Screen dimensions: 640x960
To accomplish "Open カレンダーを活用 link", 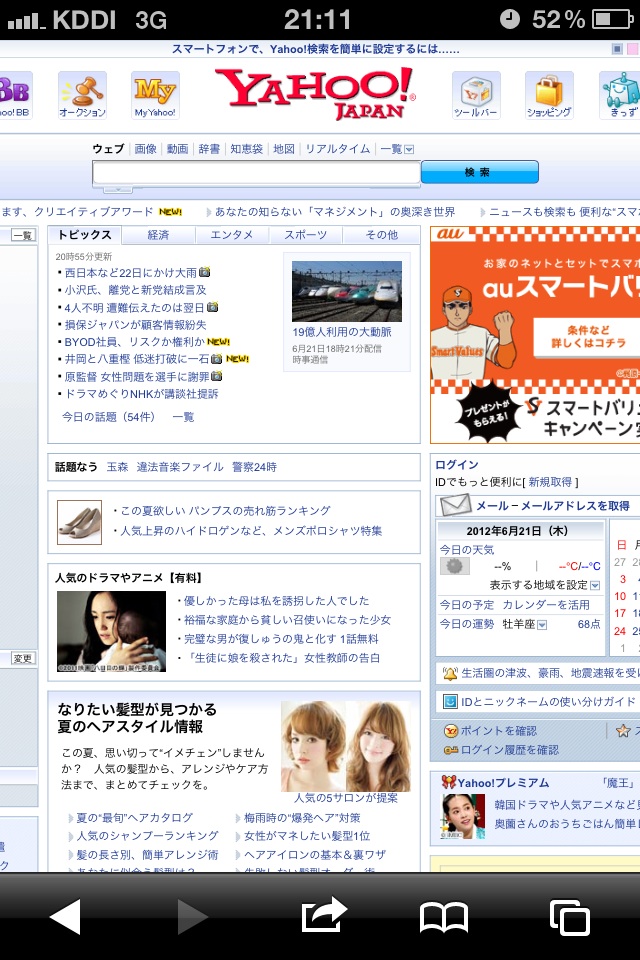I will click(x=546, y=605).
